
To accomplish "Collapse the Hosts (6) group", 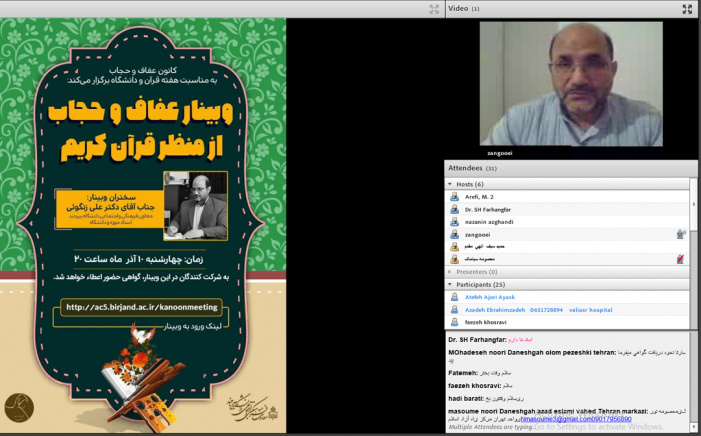I will pyautogui.click(x=449, y=184).
